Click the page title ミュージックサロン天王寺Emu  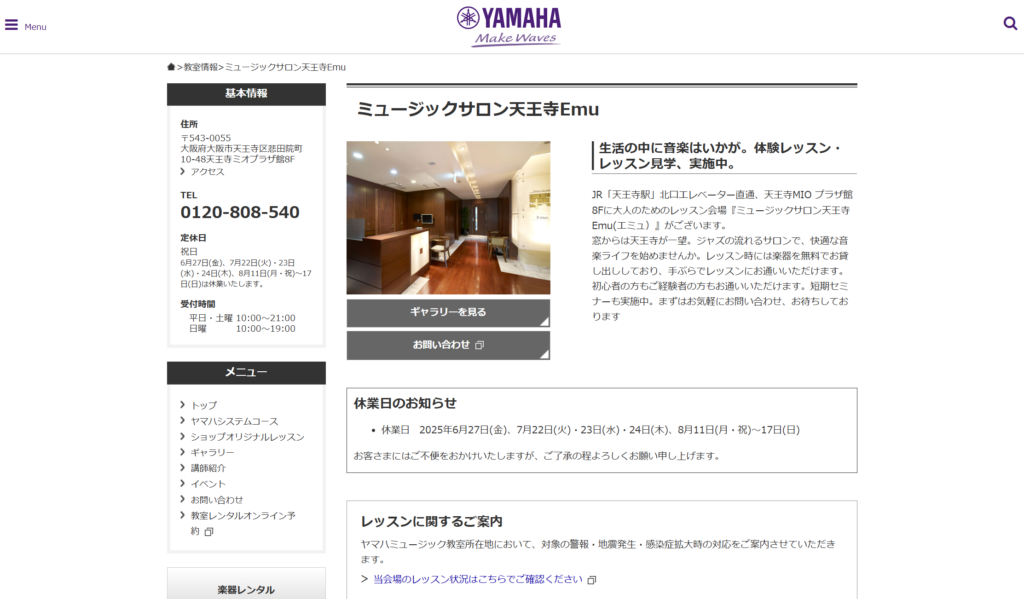pyautogui.click(x=477, y=109)
